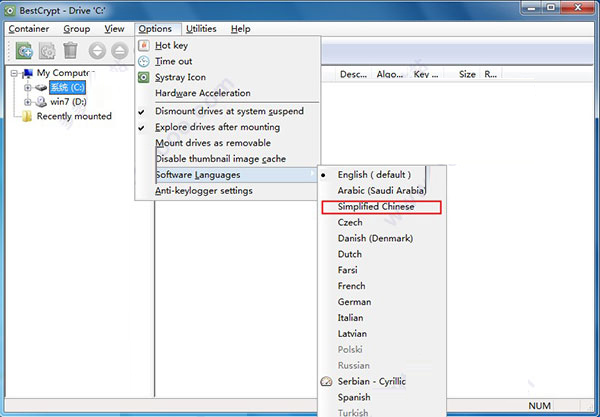Enable Mount drives as removable
The image size is (600, 417).
[x=228, y=143]
